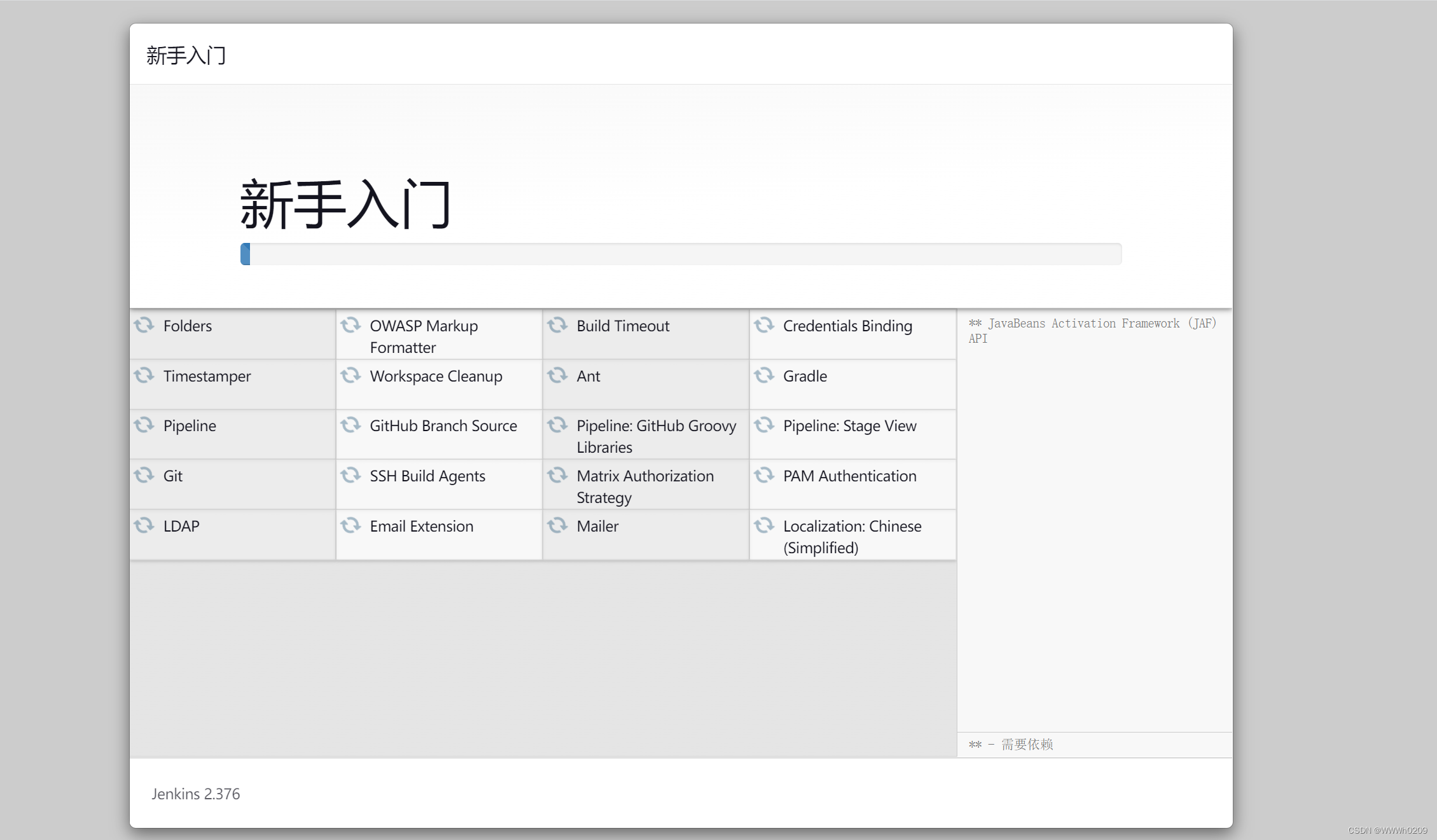Click the icon beside Matrix Authorization Strategy
Viewport: 1437px width, 840px height.
557,475
